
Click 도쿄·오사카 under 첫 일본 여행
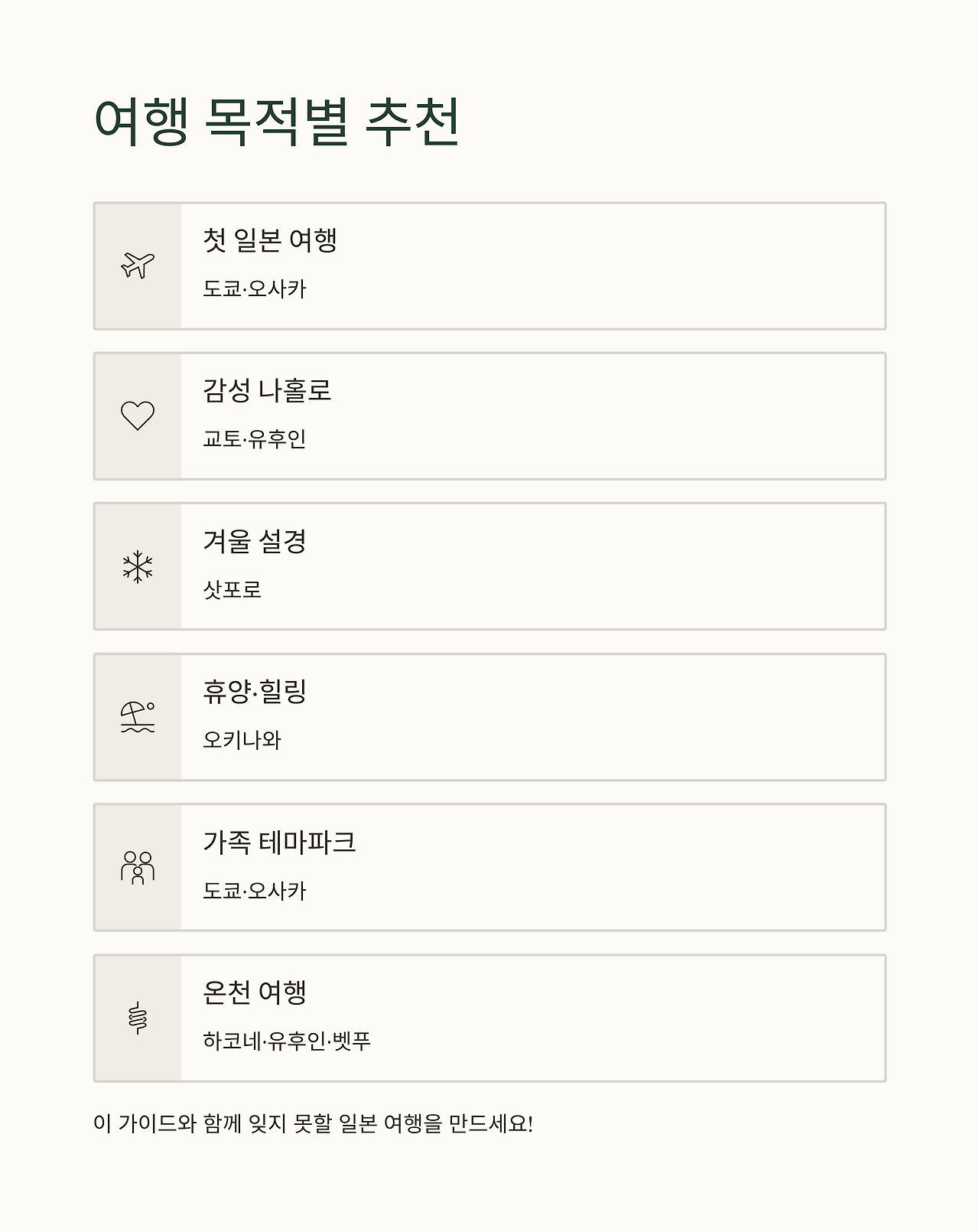254,288
